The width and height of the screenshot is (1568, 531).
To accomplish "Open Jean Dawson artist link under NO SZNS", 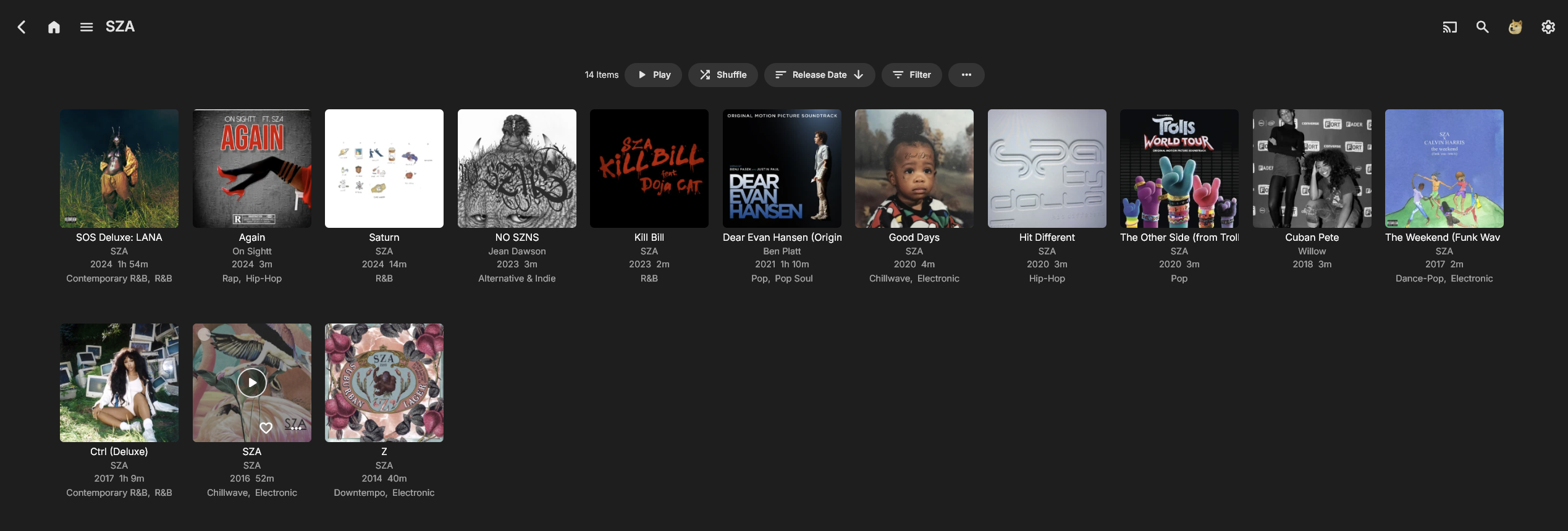I will 517,251.
